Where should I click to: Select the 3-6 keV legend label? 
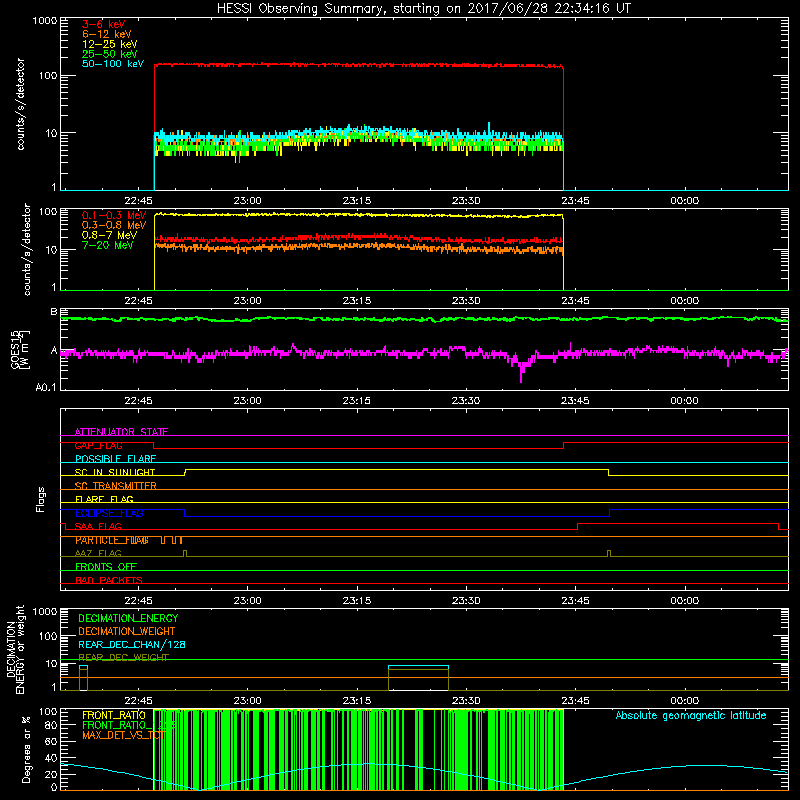[x=104, y=24]
